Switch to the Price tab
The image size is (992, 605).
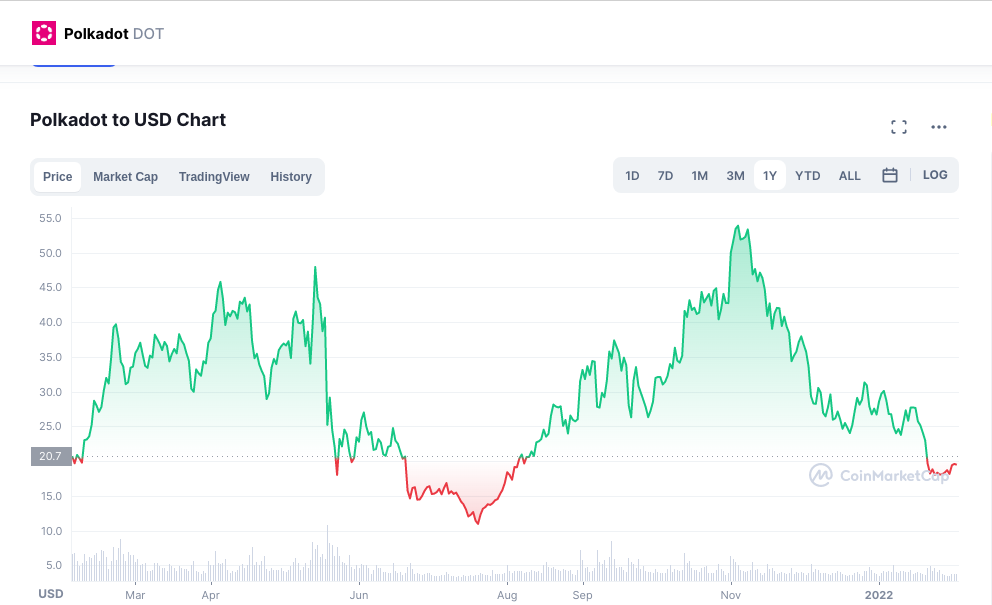tap(58, 177)
